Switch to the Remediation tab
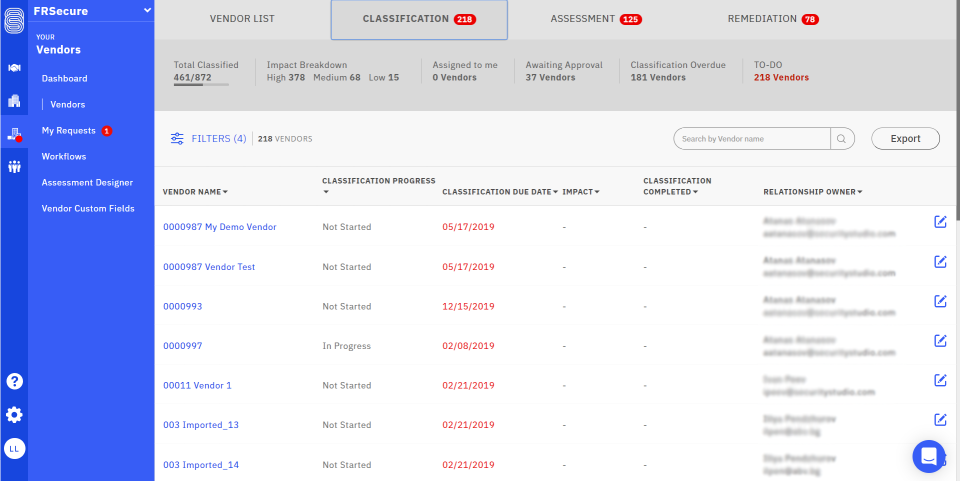The width and height of the screenshot is (960, 481). 773,19
